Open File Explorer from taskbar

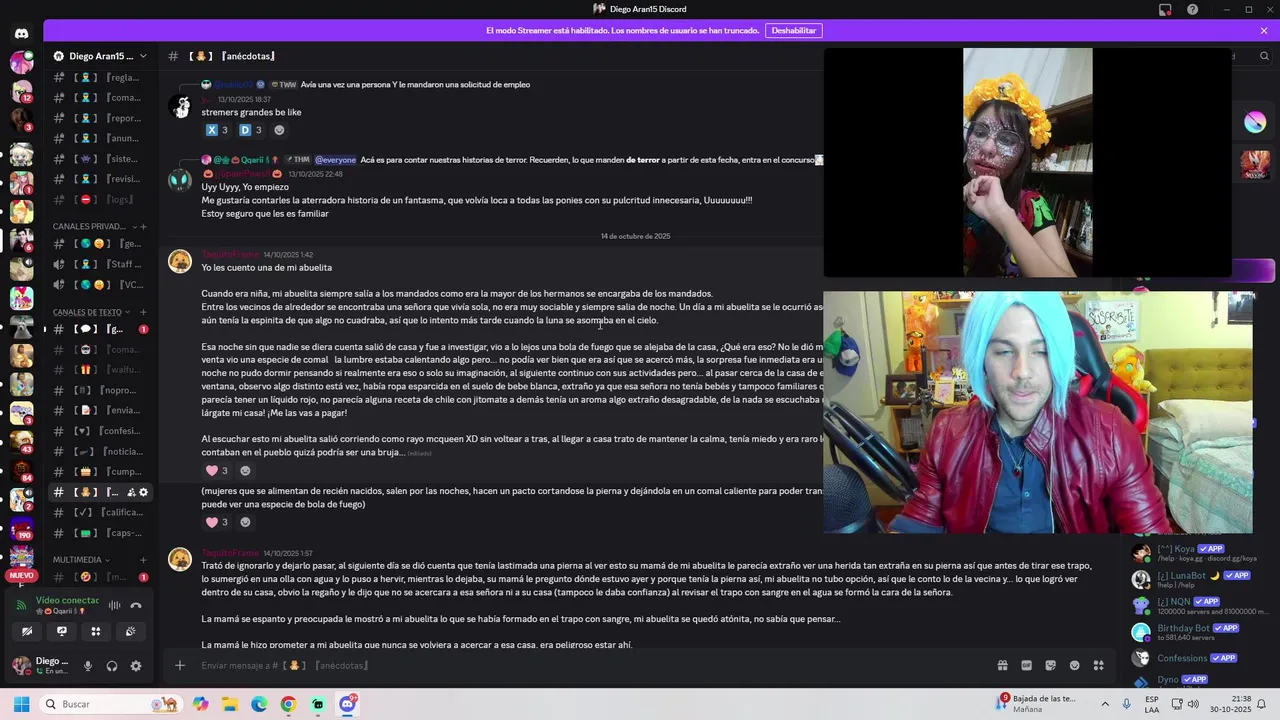click(229, 704)
